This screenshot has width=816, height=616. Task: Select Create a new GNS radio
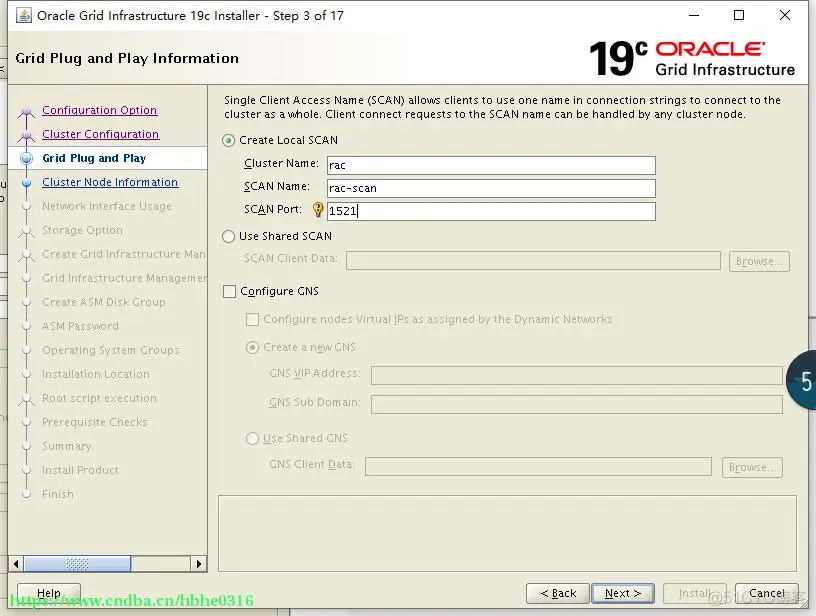tap(252, 348)
